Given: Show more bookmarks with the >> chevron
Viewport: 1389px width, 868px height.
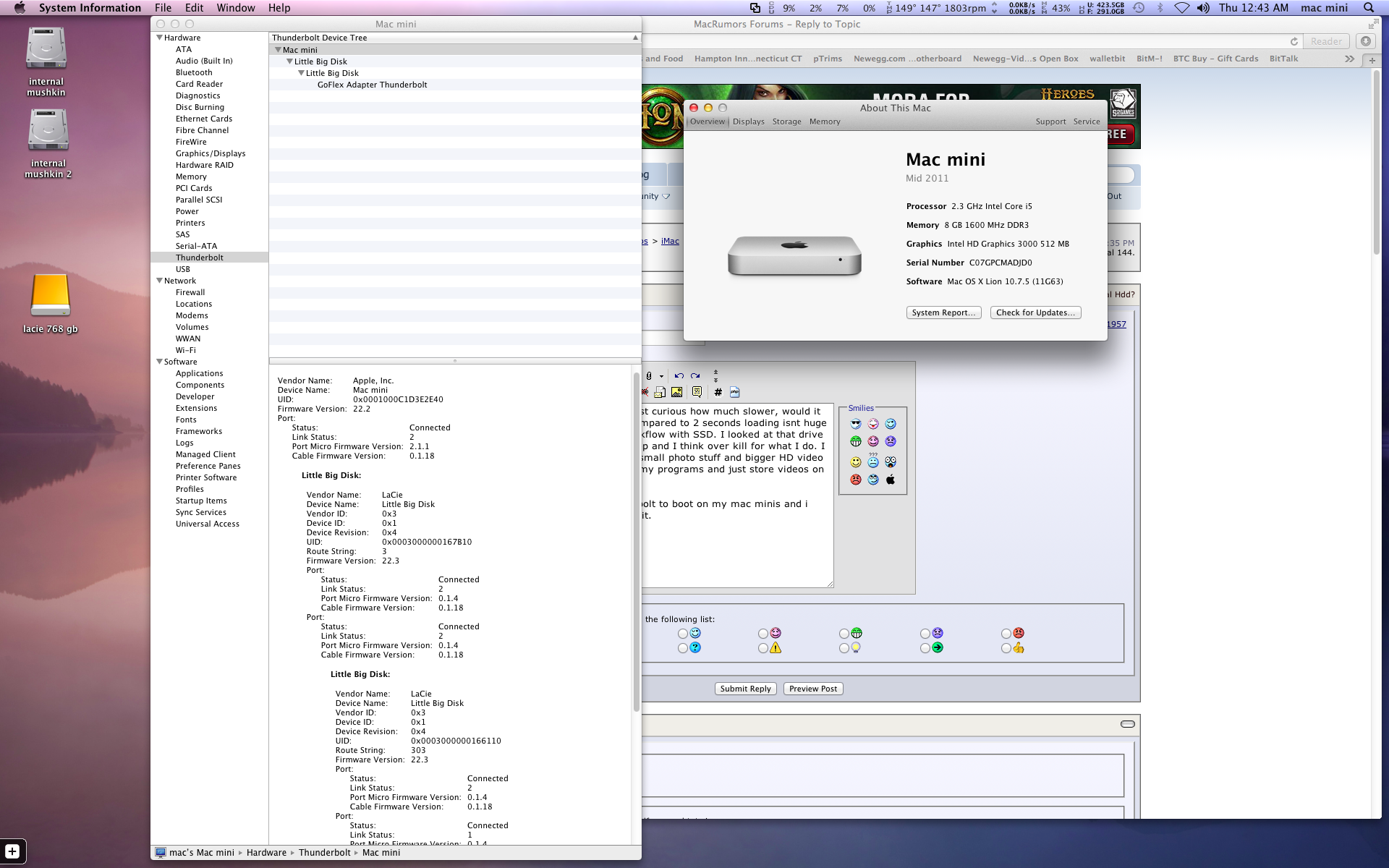Looking at the screenshot, I should tap(1349, 59).
